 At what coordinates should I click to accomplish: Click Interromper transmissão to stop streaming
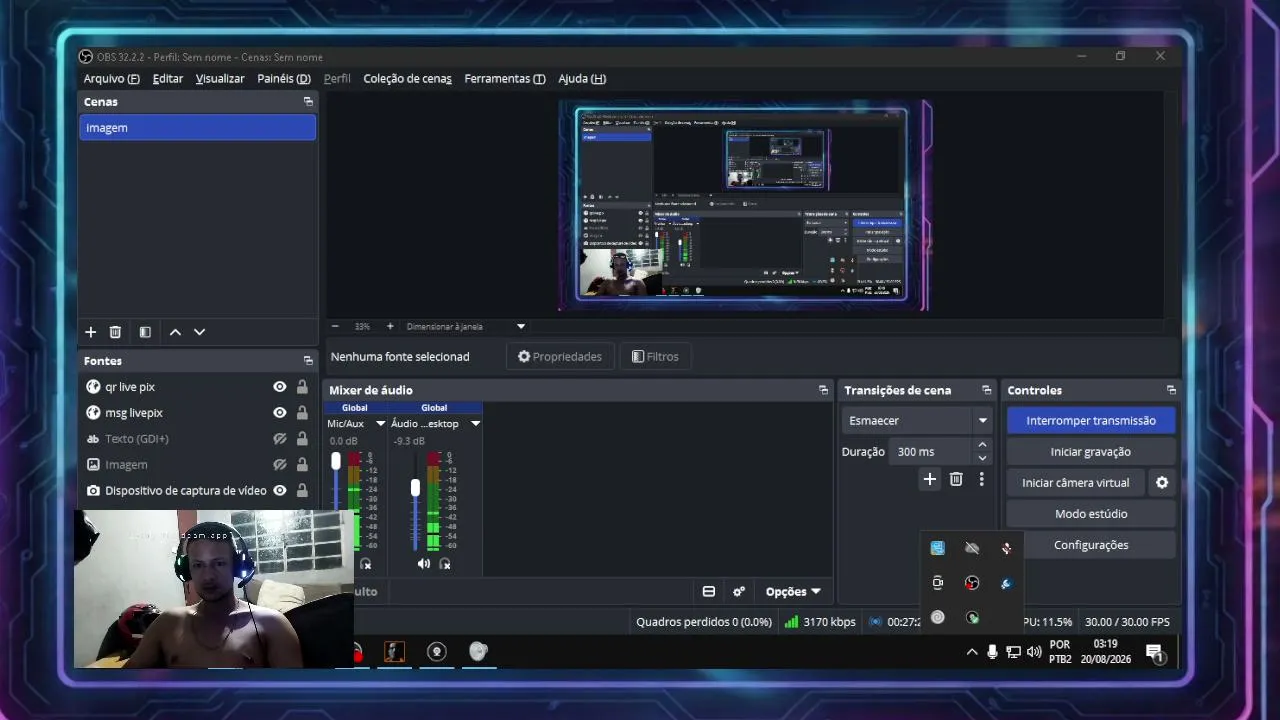click(x=1091, y=421)
